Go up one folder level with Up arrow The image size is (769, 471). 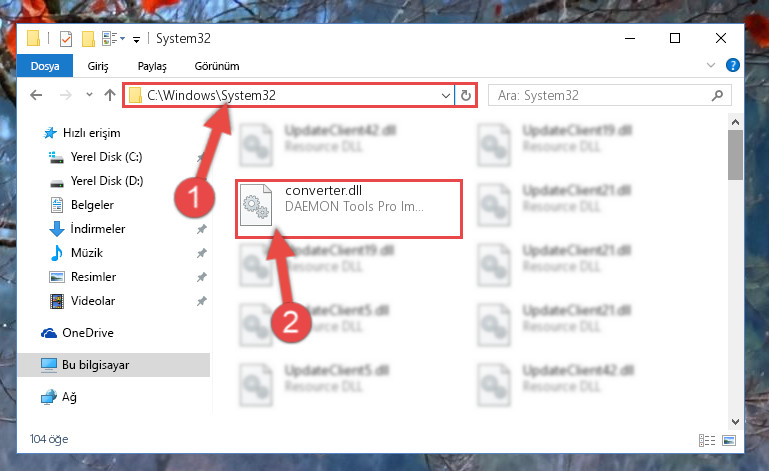110,95
